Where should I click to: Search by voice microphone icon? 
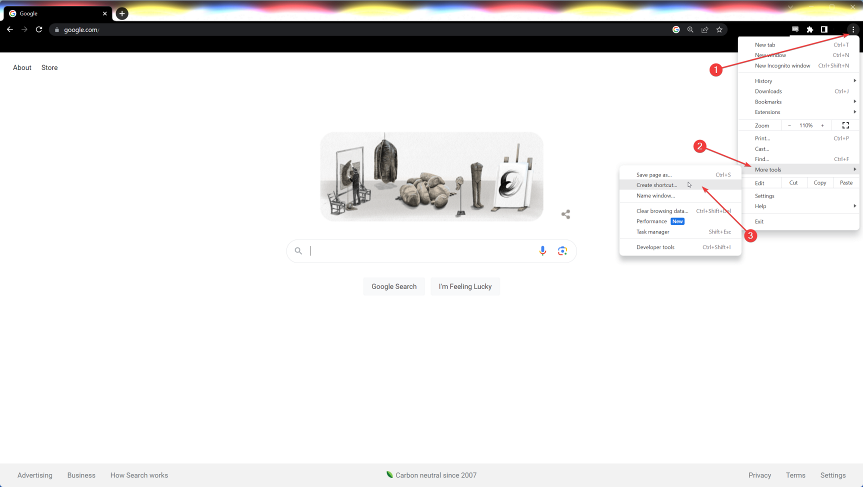click(x=543, y=251)
